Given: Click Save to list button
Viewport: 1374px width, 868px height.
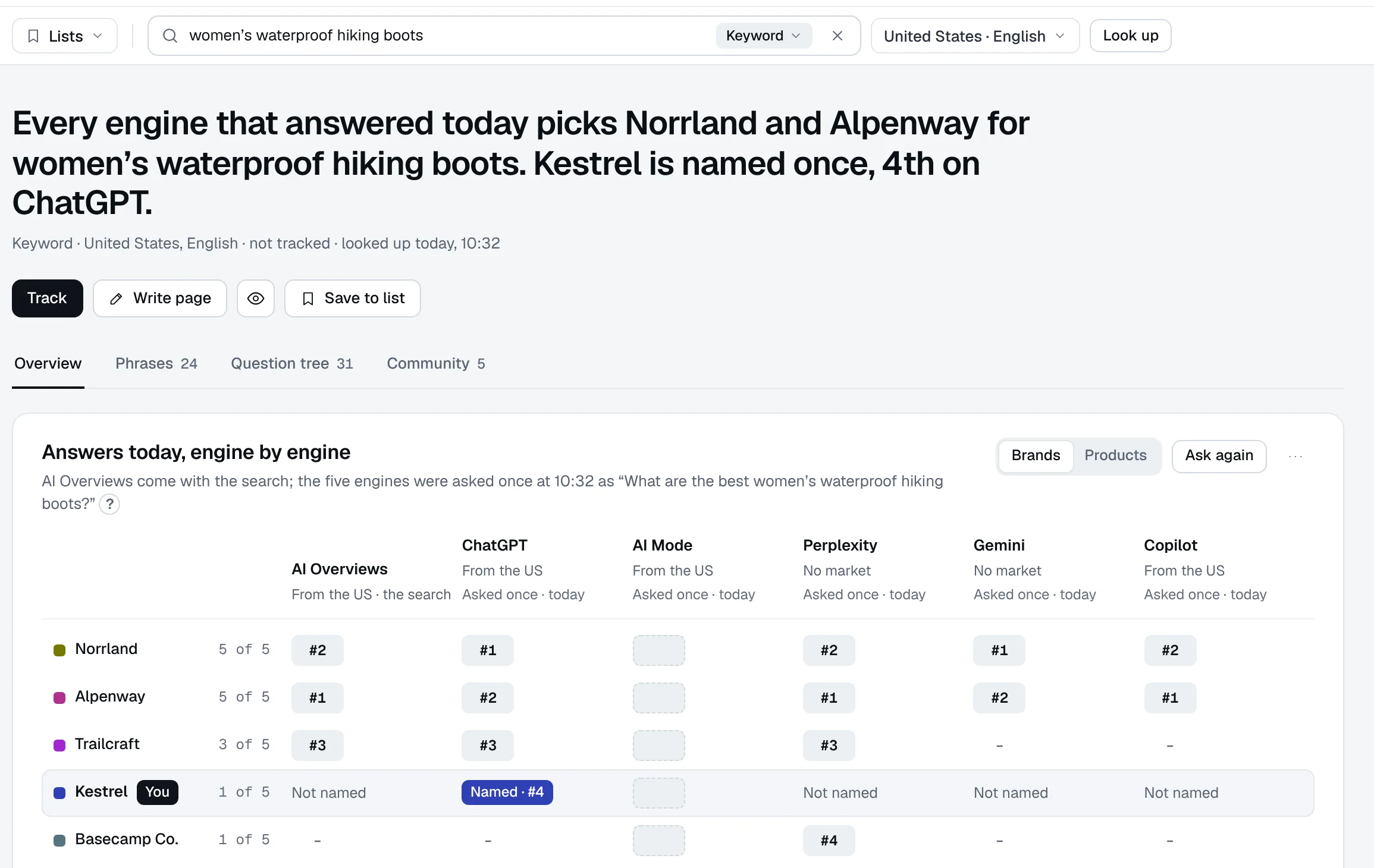Looking at the screenshot, I should click(x=353, y=298).
